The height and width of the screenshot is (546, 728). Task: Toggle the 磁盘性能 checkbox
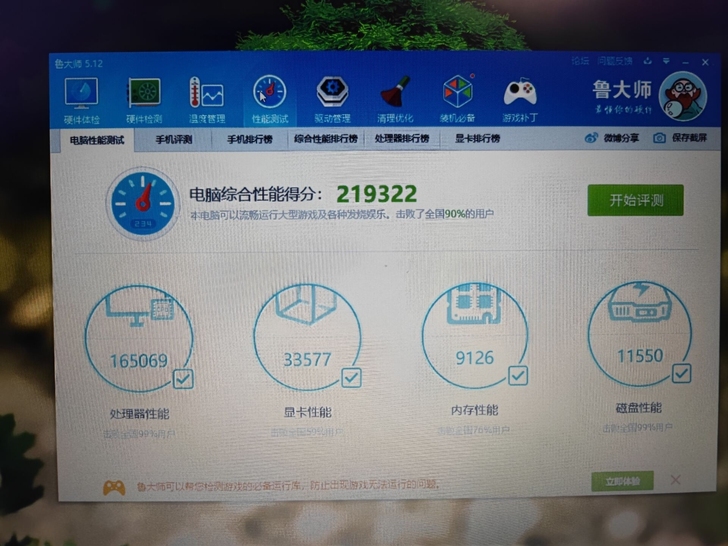point(682,373)
